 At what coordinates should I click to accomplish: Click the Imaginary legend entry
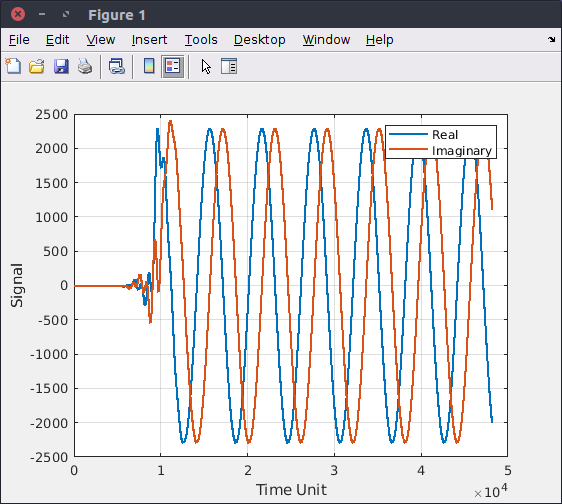pyautogui.click(x=462, y=151)
